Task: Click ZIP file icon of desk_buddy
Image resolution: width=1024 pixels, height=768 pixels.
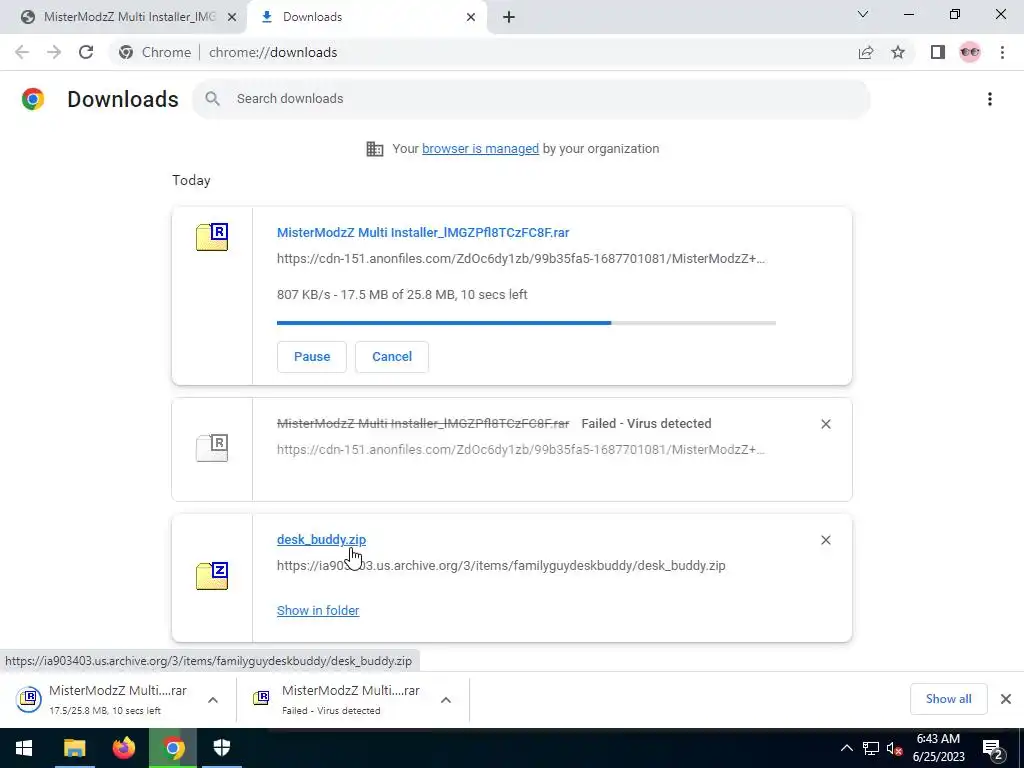Action: [x=212, y=576]
